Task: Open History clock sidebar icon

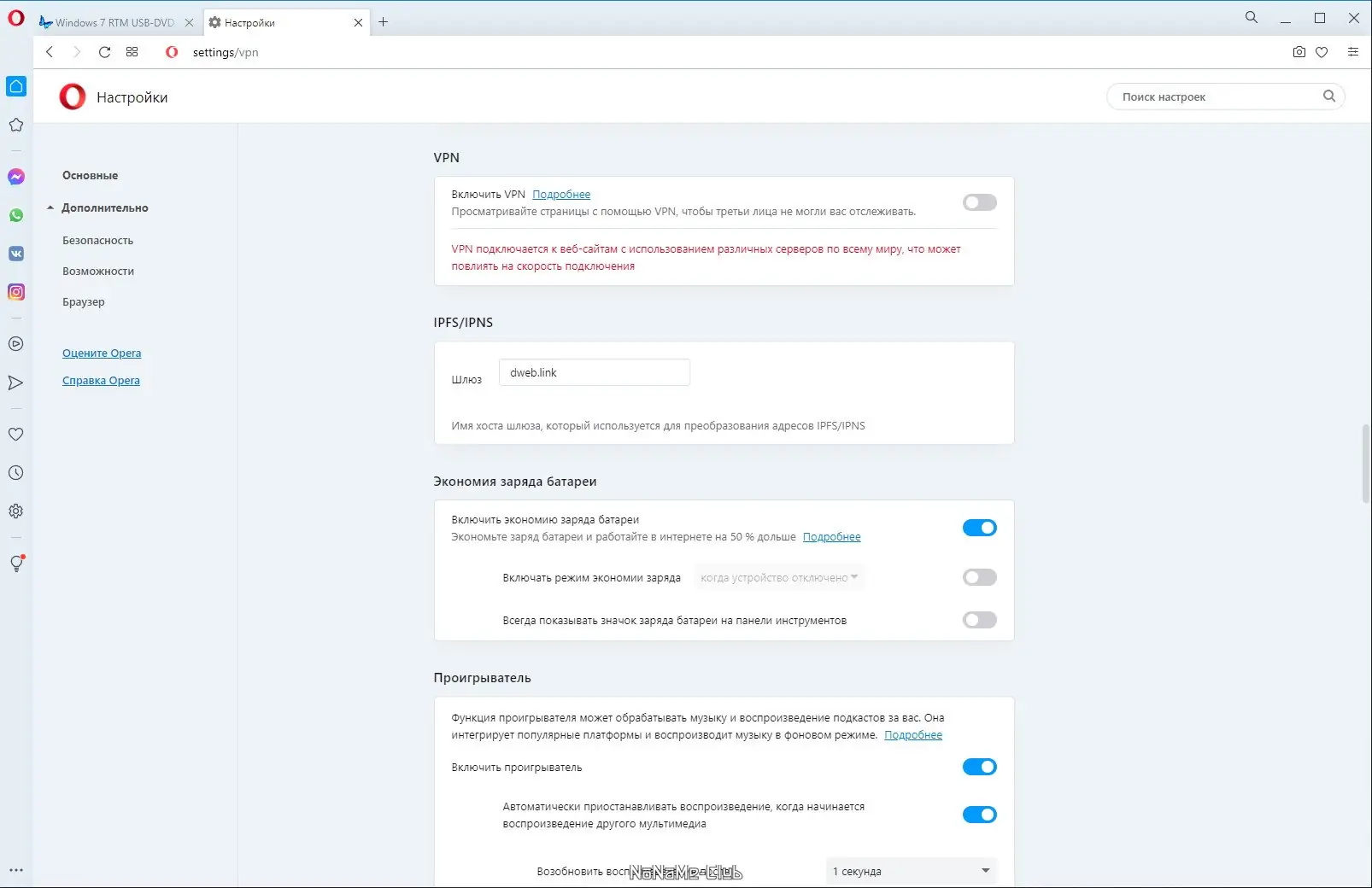Action: pos(16,473)
